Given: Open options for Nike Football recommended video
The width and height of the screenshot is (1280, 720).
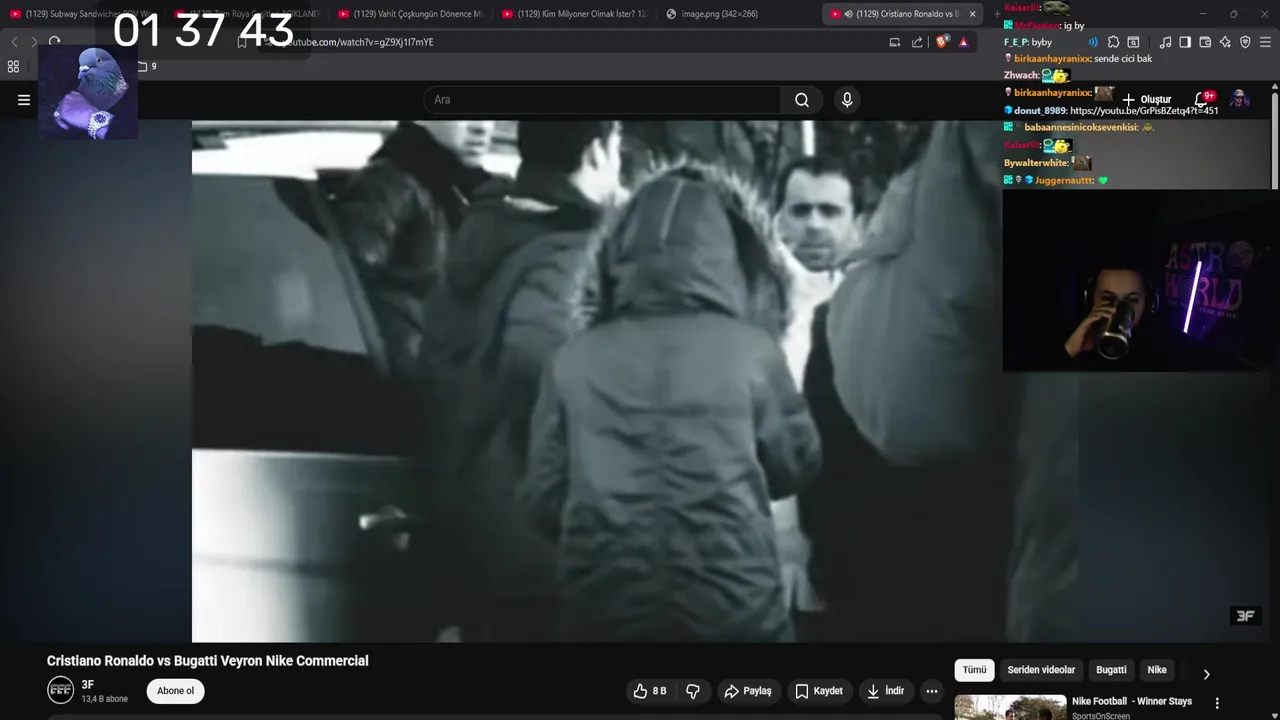Looking at the screenshot, I should coord(1217,703).
